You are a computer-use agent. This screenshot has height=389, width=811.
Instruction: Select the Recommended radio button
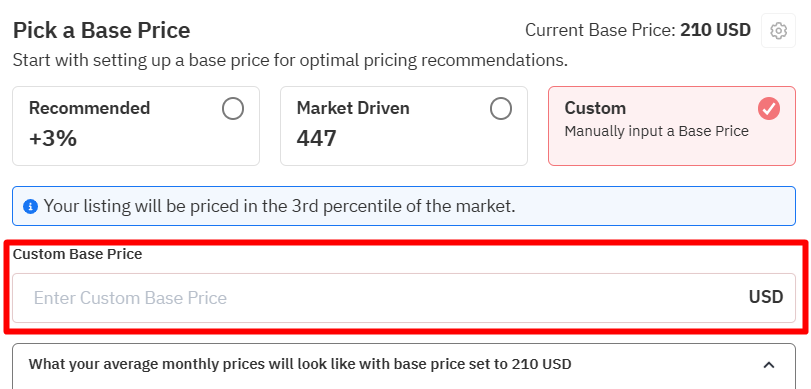[233, 109]
